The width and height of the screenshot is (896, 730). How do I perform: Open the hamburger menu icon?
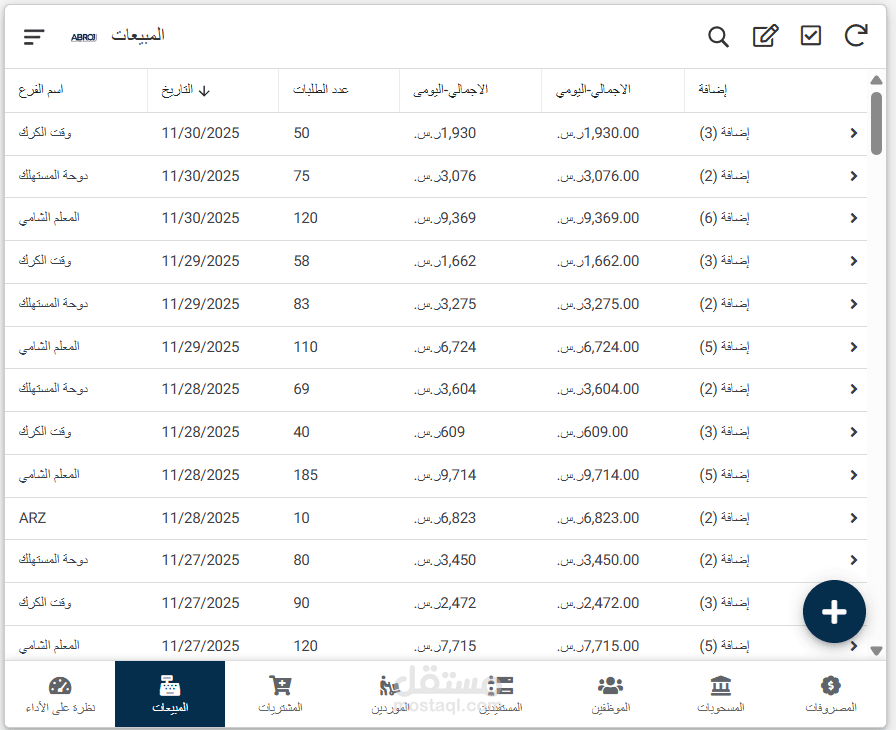click(34, 37)
